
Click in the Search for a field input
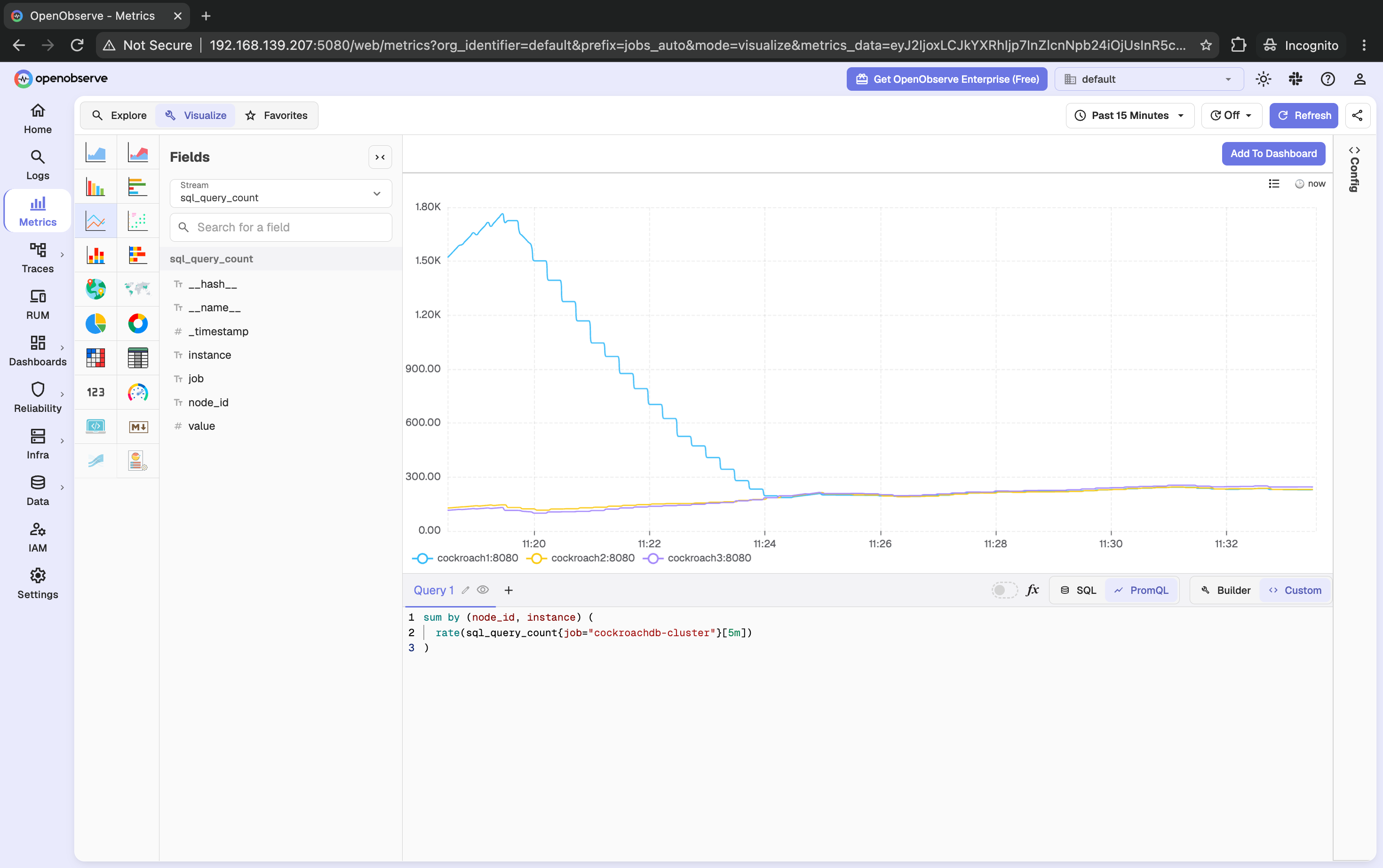281,227
